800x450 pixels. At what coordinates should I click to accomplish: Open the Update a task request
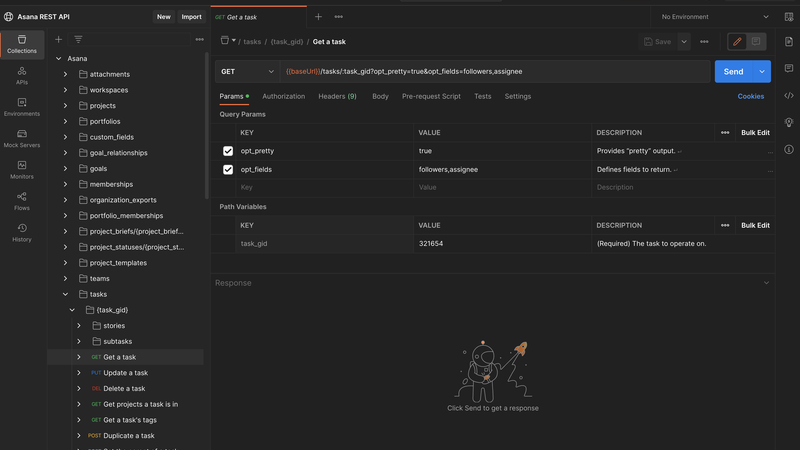coord(126,373)
